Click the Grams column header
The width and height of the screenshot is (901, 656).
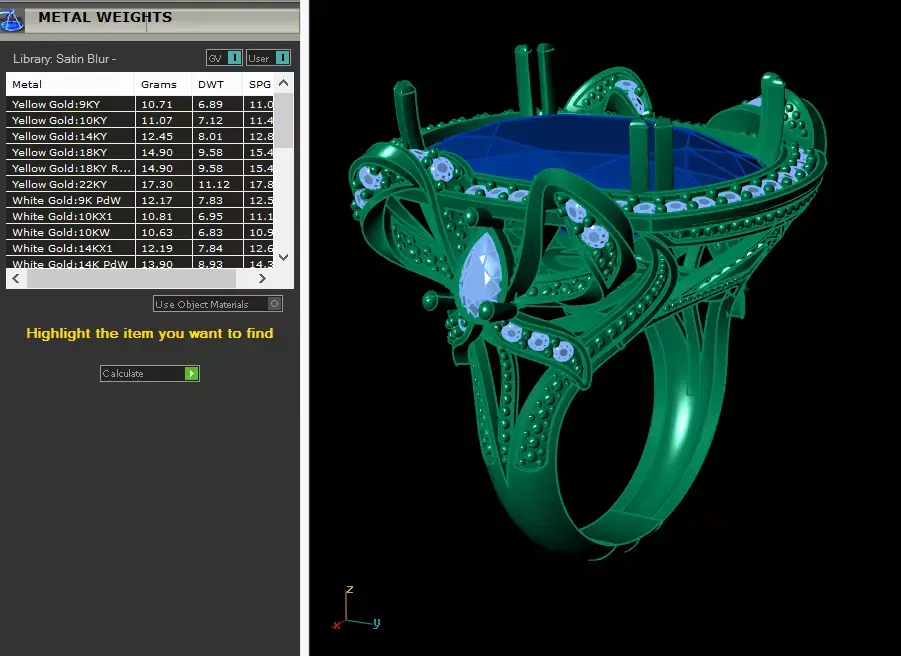tap(163, 84)
